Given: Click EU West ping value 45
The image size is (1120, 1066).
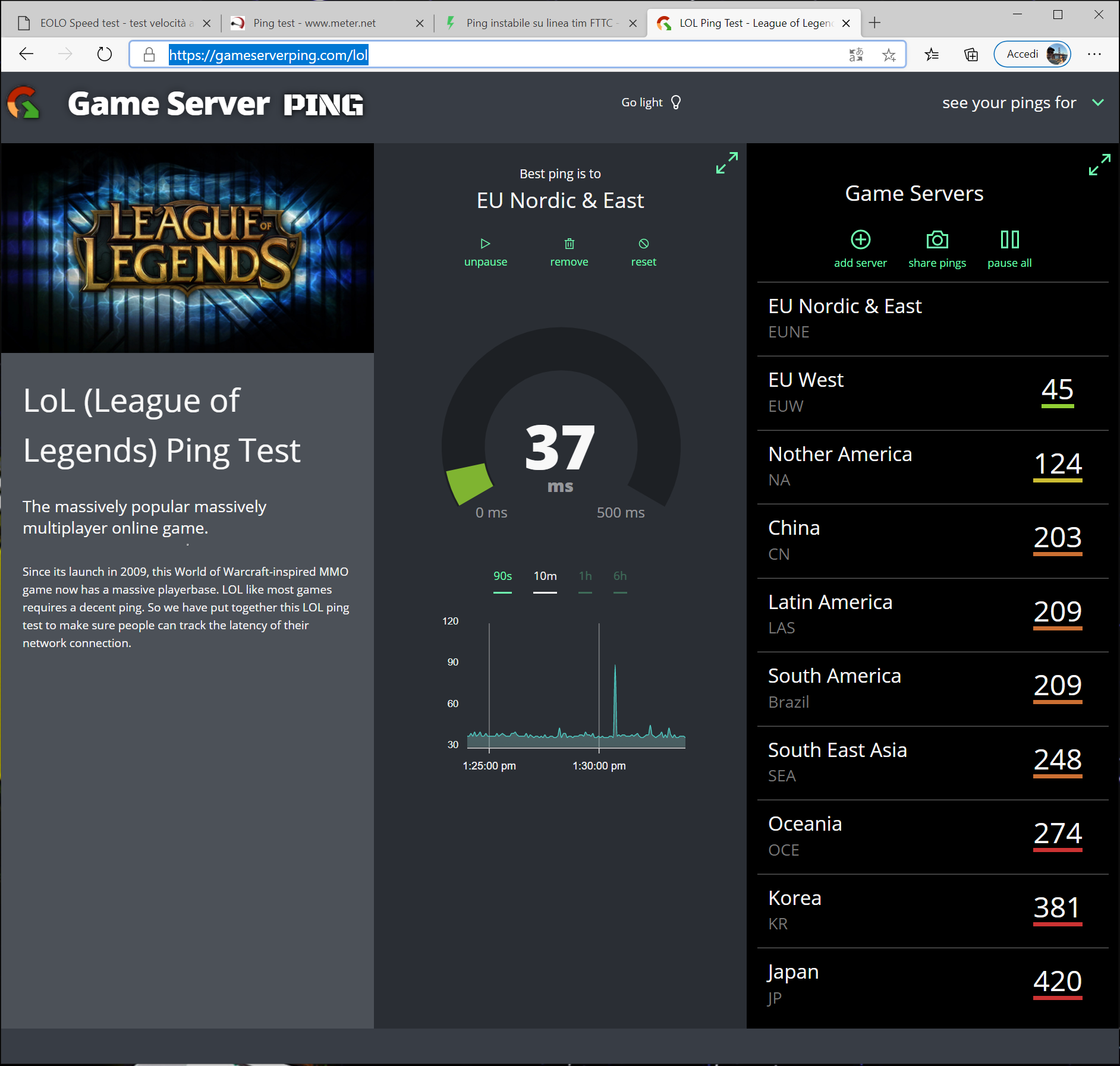Looking at the screenshot, I should pos(1058,391).
